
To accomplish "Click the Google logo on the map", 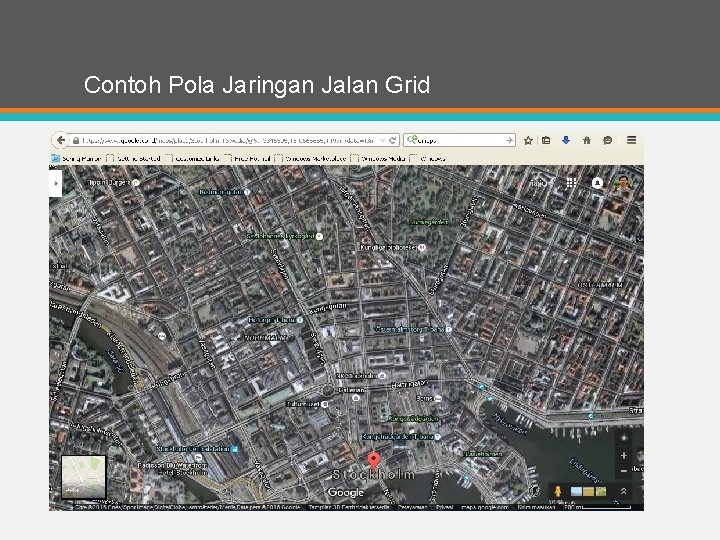I will pos(346,492).
